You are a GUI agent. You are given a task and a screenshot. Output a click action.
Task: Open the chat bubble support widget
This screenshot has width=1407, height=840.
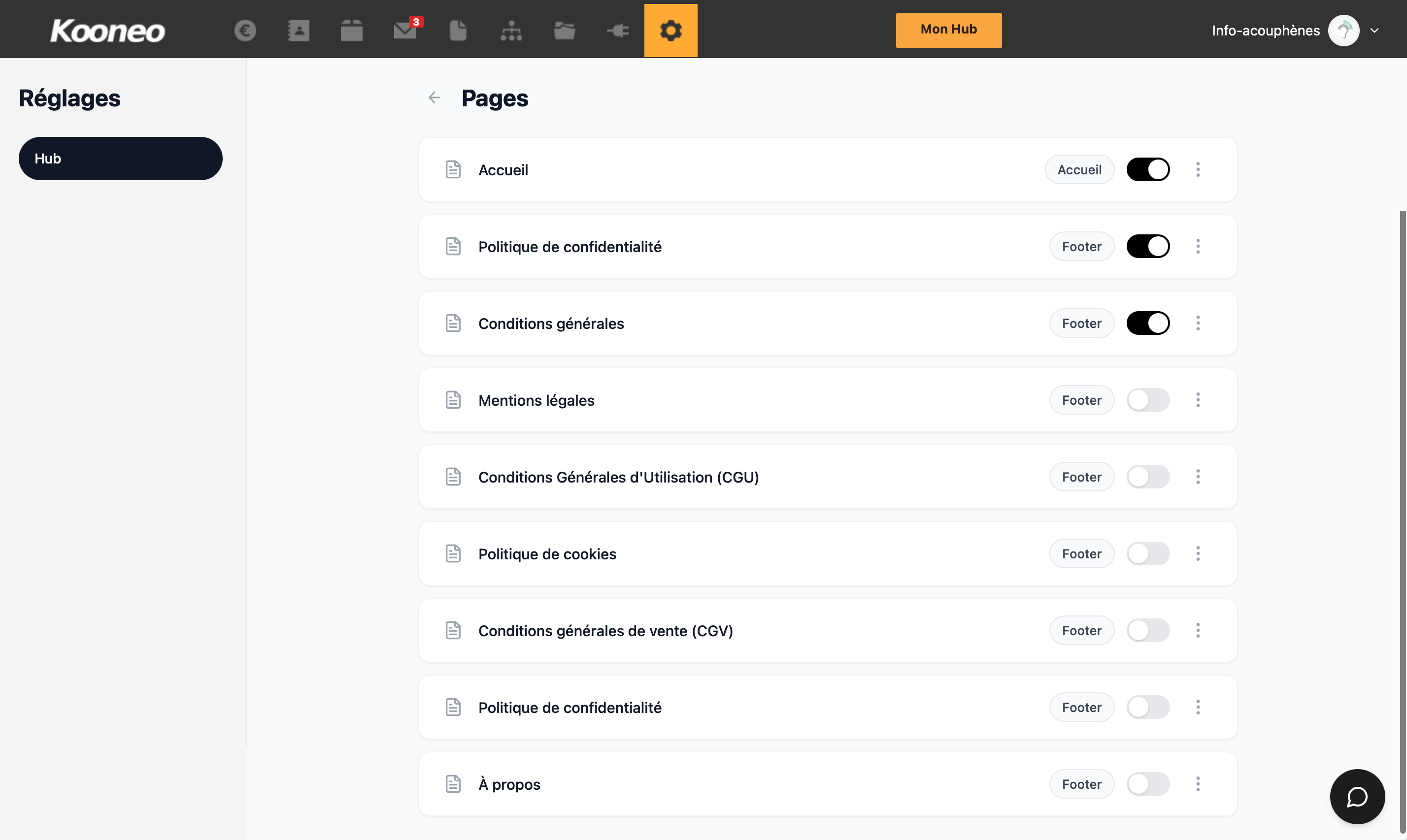(x=1357, y=796)
